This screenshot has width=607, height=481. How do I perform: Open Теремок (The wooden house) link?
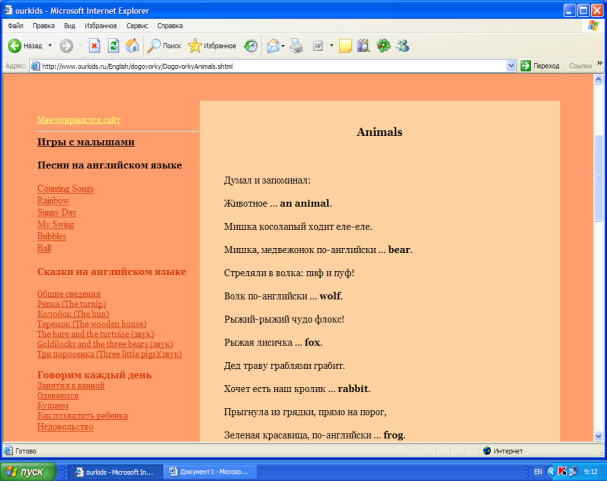[92, 324]
